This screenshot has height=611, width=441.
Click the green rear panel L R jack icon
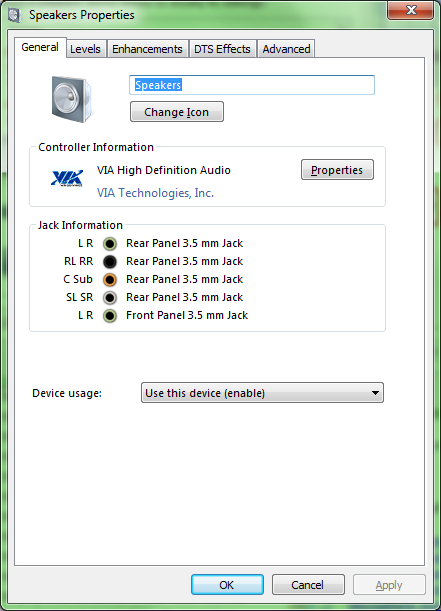coord(110,244)
